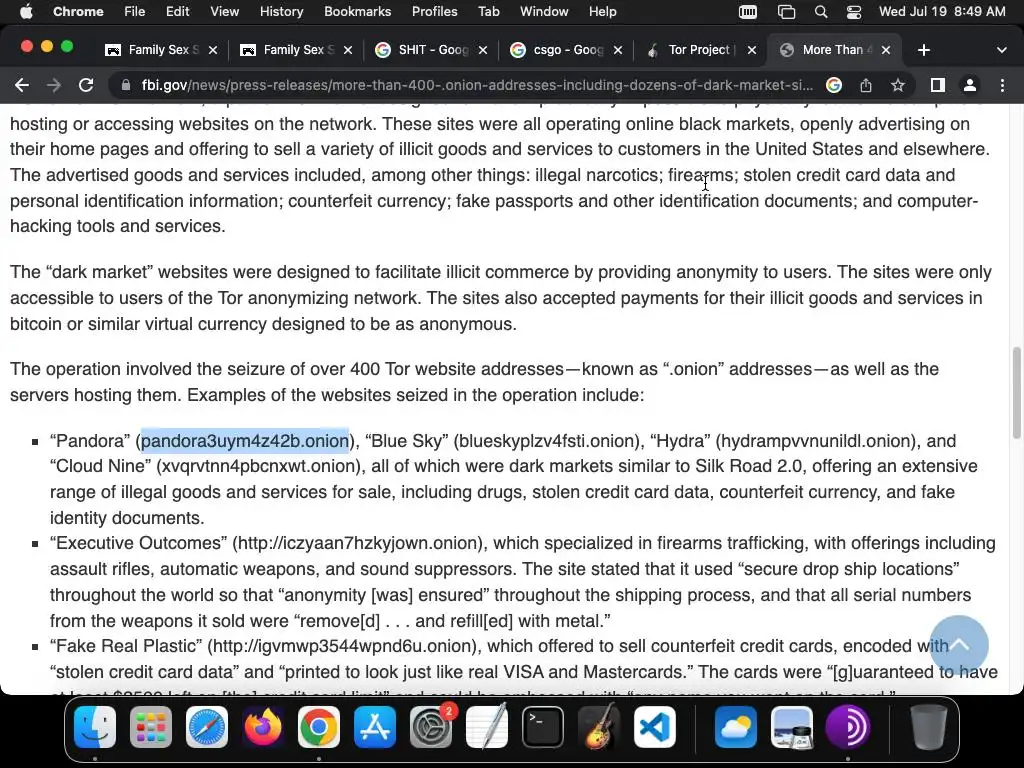Image resolution: width=1024 pixels, height=768 pixels.
Task: Reload the fbi.gov page
Action: coord(86,86)
